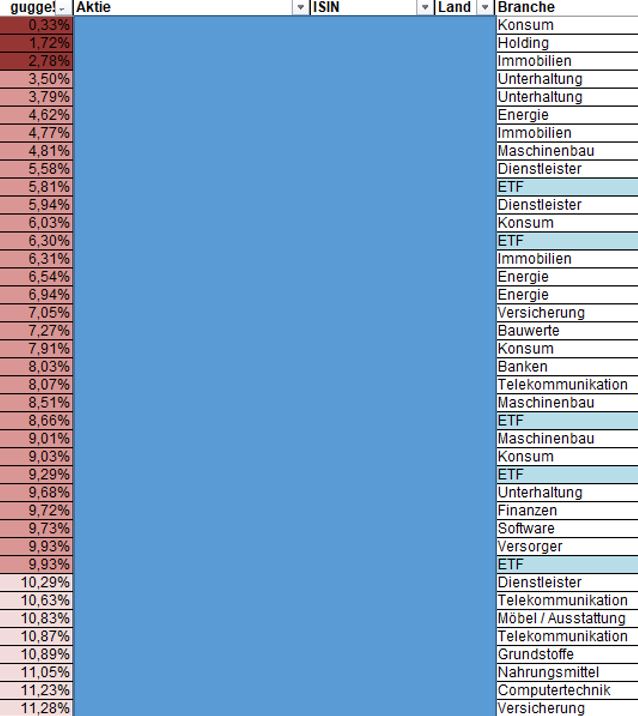Open the Land column filter dropdown

[485, 7]
